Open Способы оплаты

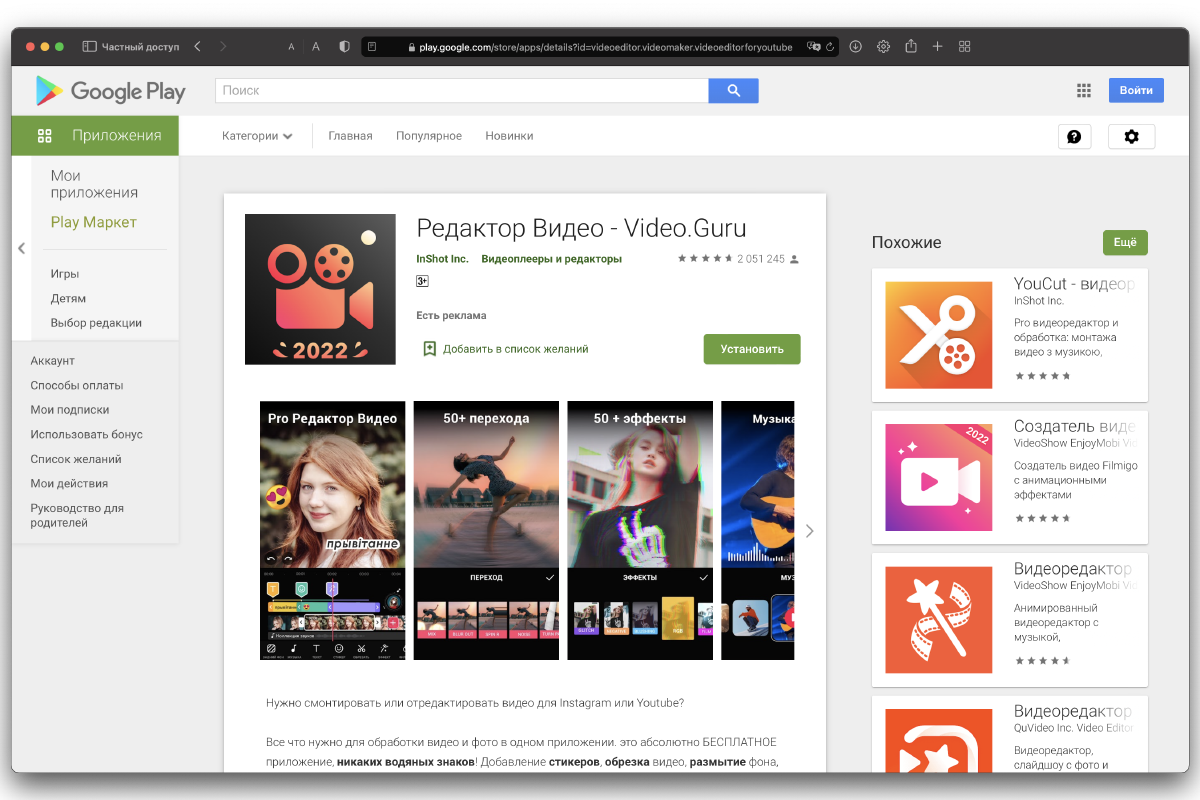pos(77,385)
